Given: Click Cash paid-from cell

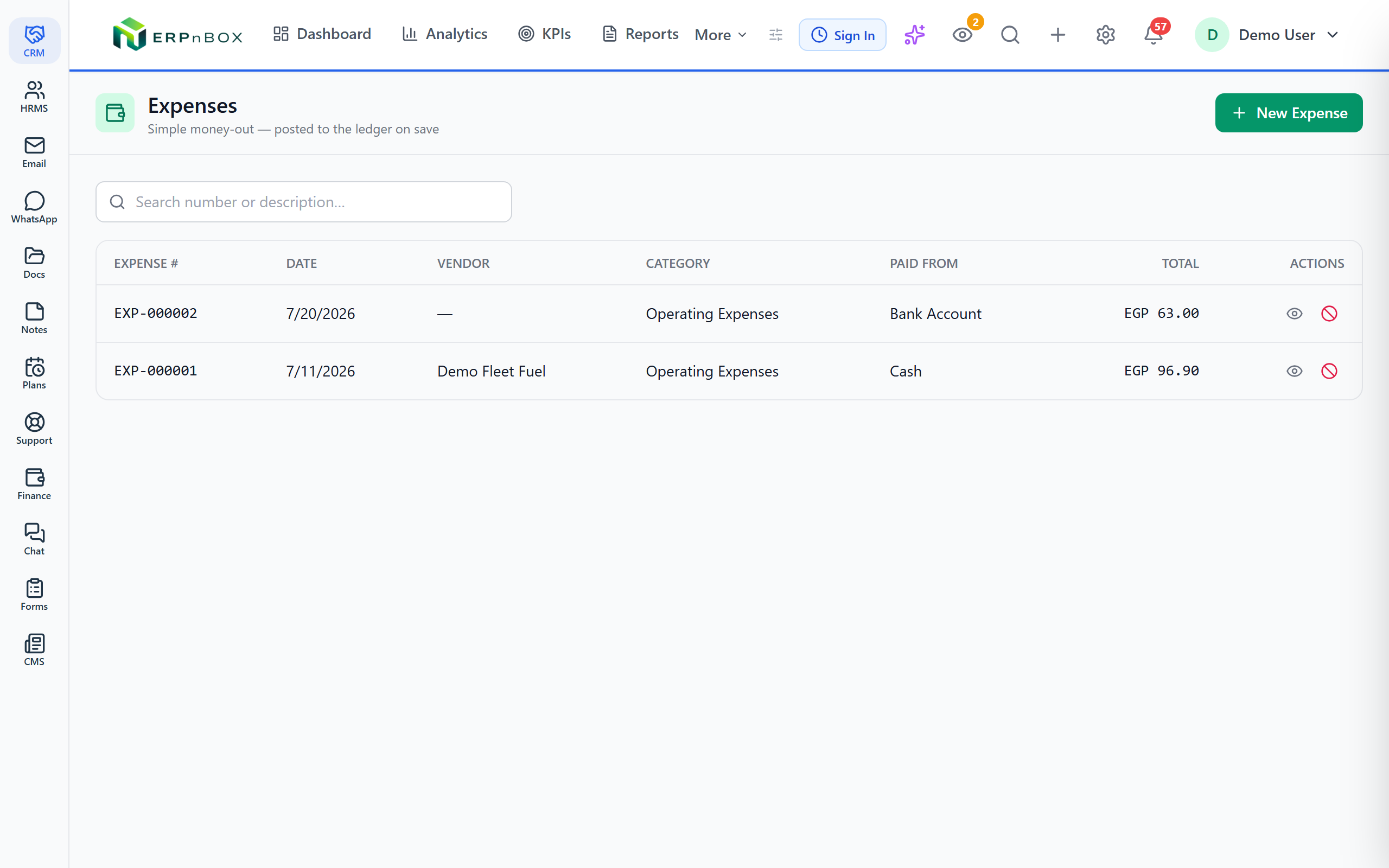Looking at the screenshot, I should [x=906, y=372].
